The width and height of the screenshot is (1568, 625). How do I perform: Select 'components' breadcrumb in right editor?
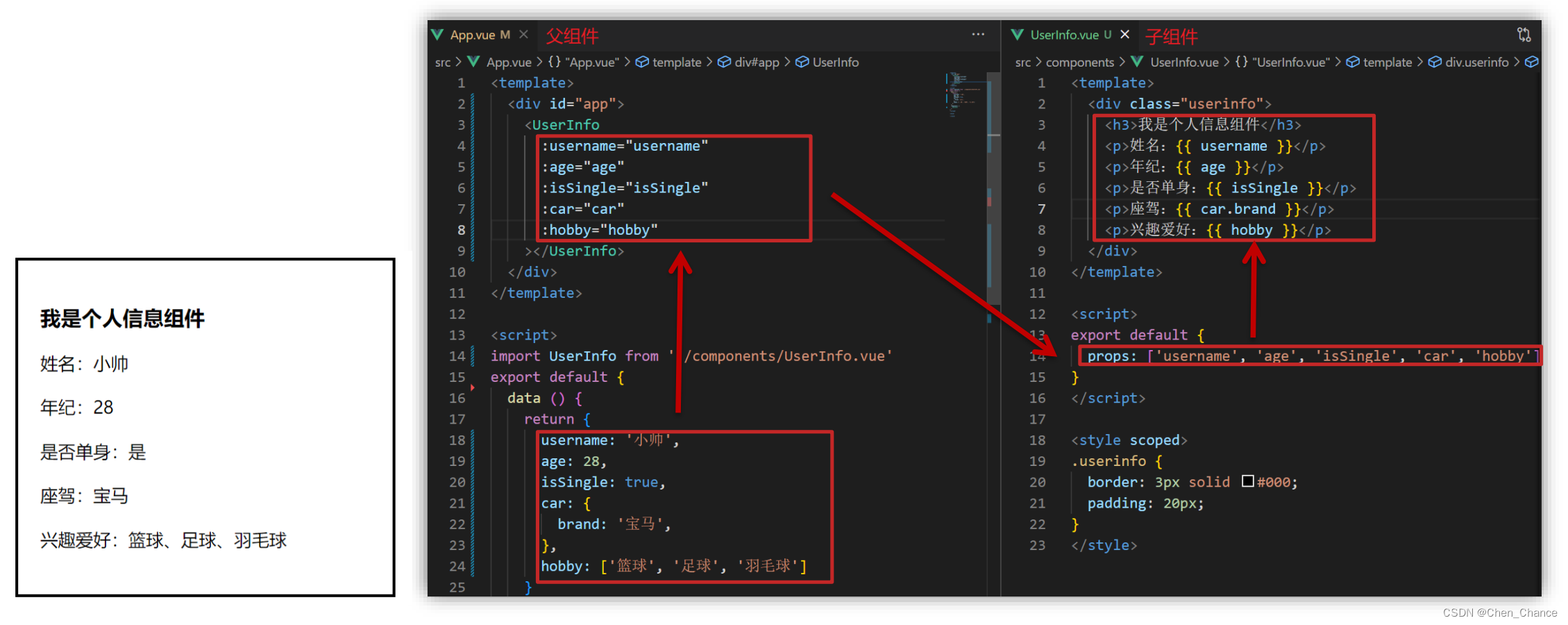click(x=1080, y=62)
